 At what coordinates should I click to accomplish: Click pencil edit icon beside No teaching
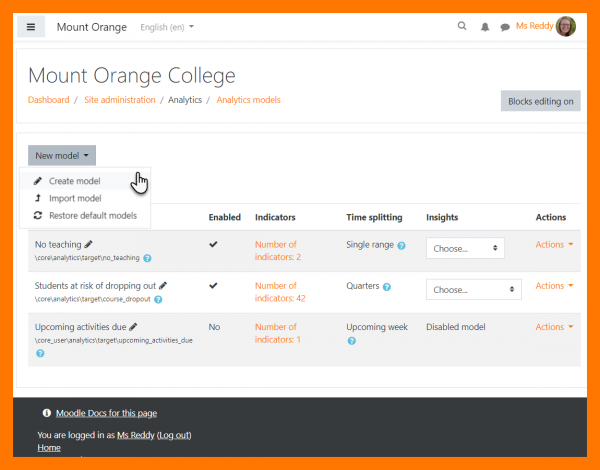coord(88,244)
